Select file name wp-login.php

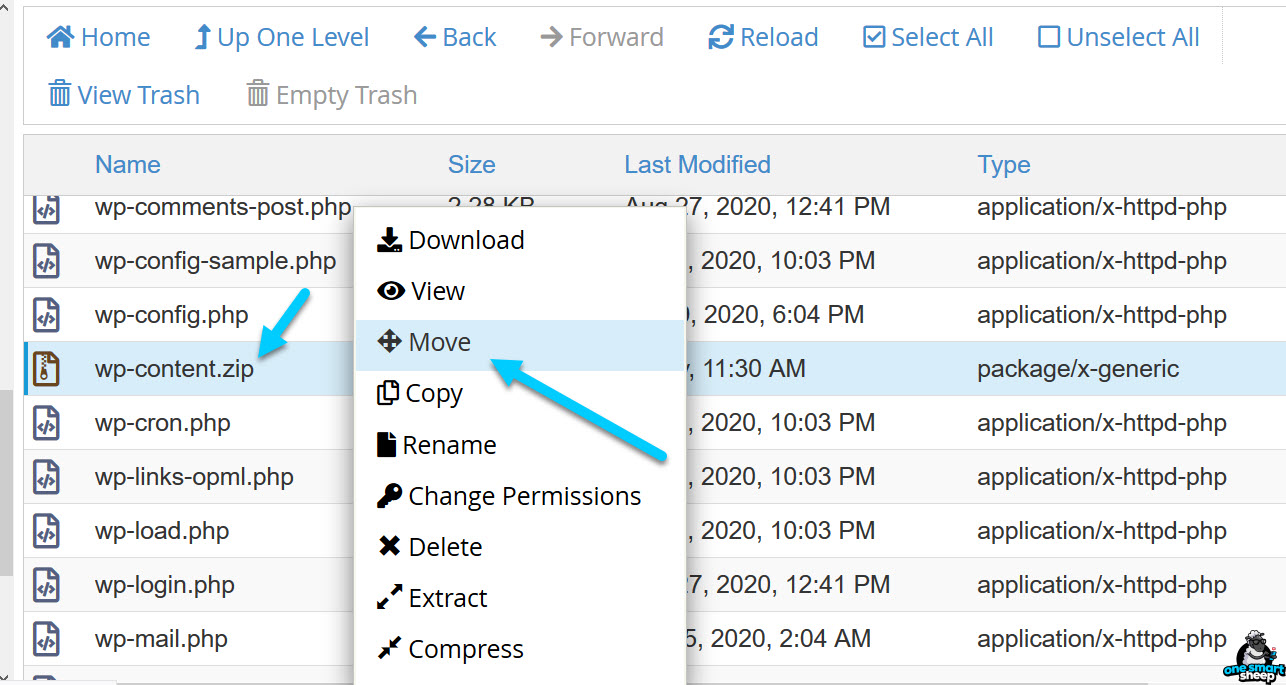pos(165,585)
